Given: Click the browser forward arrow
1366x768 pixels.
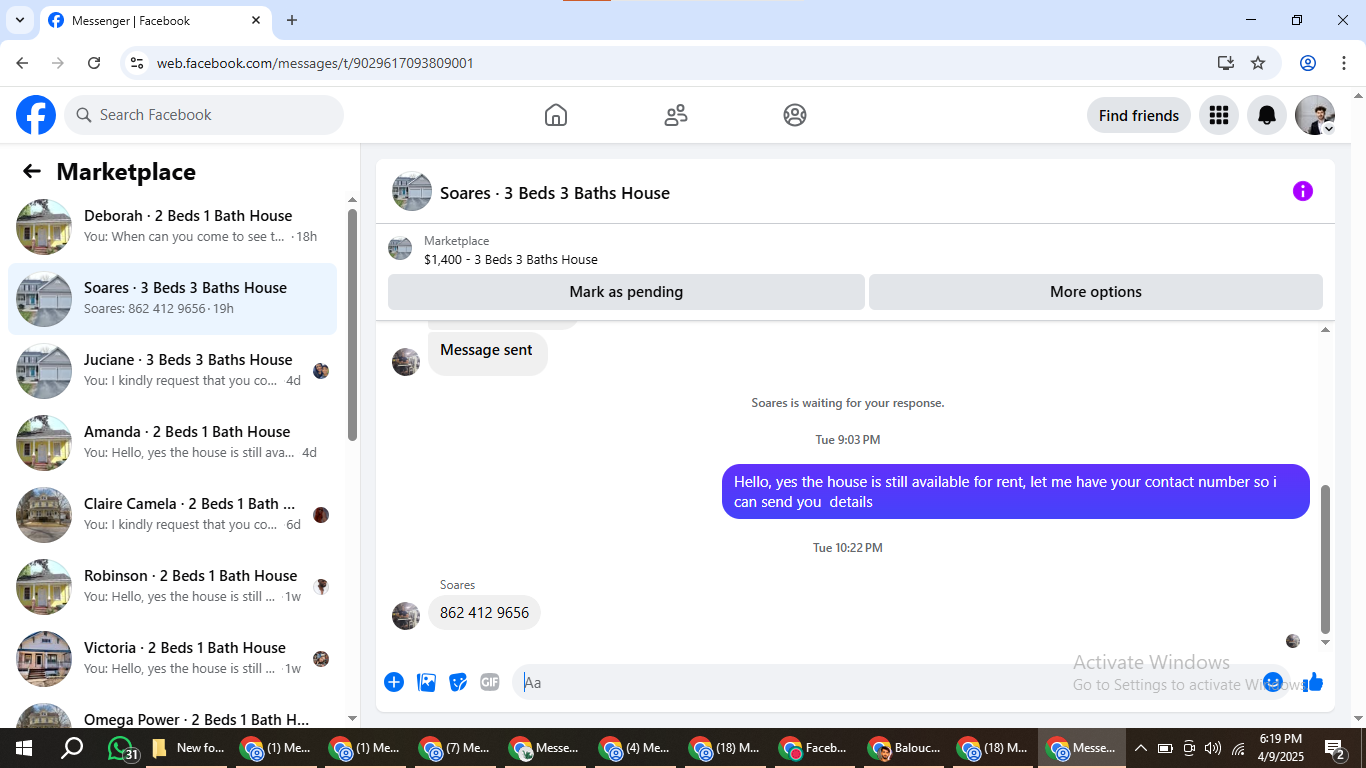Looking at the screenshot, I should click(x=58, y=63).
